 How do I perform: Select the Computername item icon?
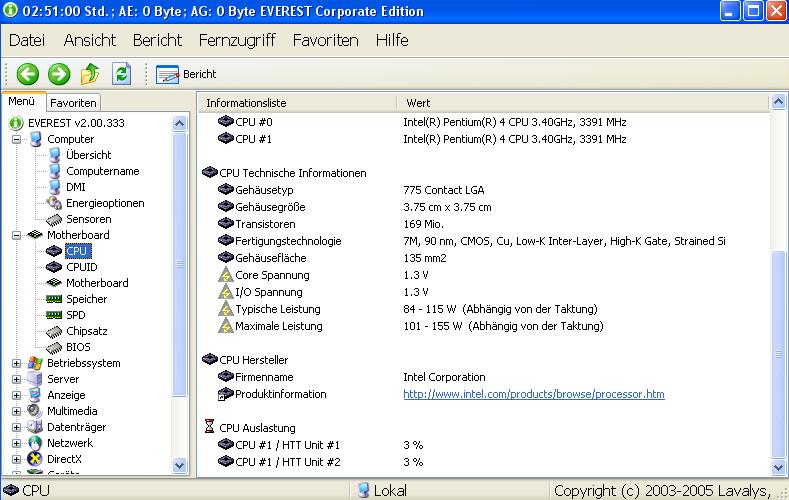(54, 171)
